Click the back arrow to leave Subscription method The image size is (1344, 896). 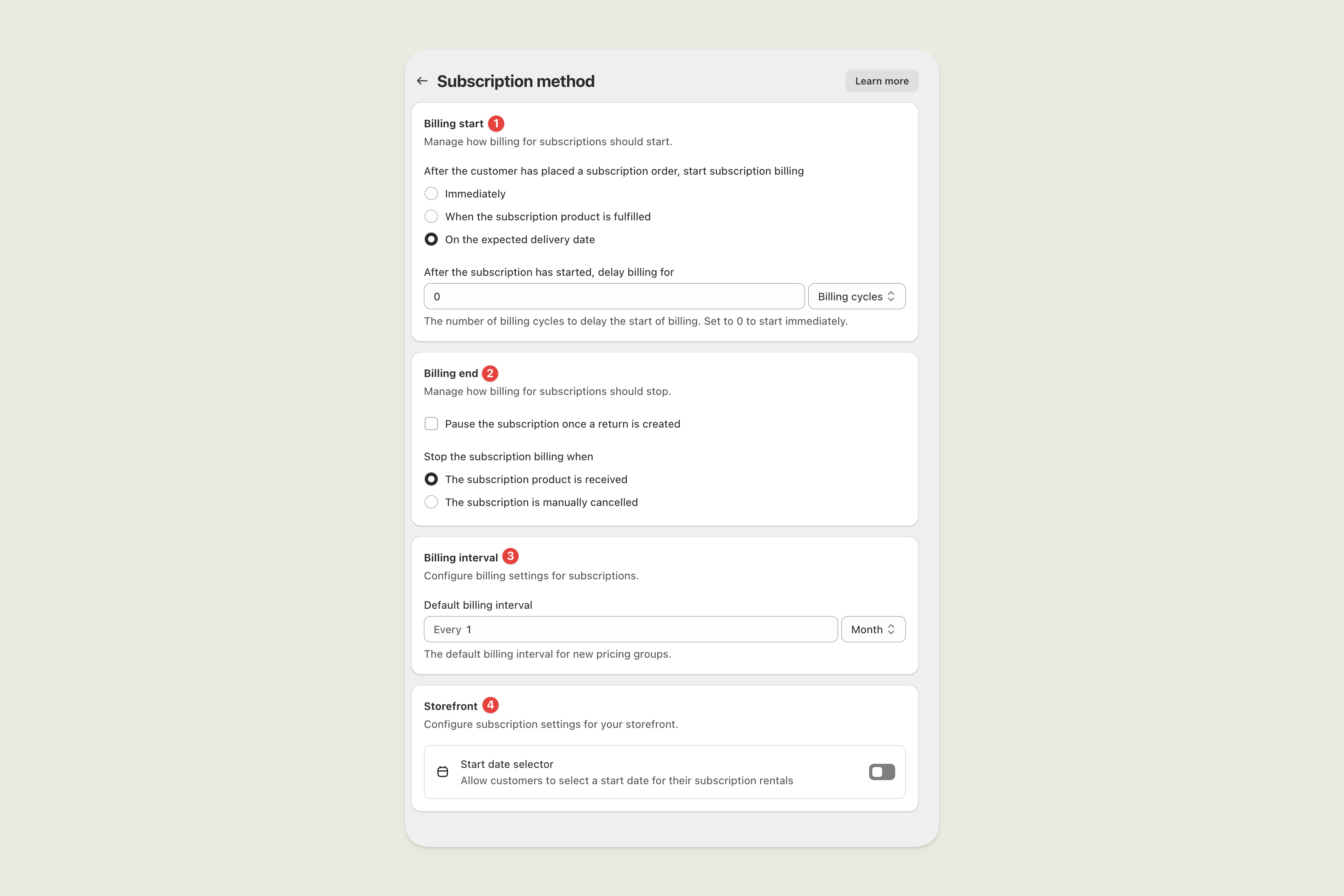[x=422, y=80]
